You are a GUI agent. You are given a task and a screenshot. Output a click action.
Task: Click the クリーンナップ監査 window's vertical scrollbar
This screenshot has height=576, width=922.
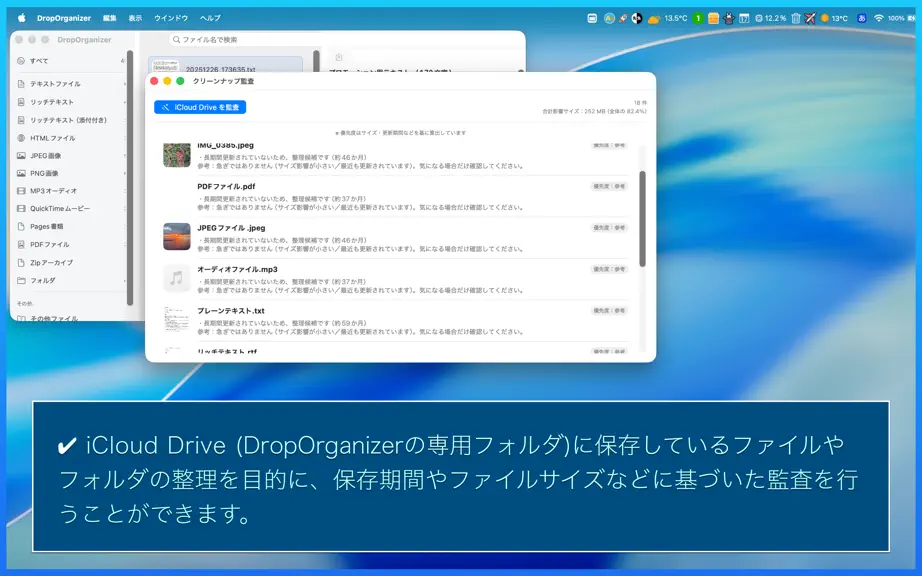[x=642, y=219]
